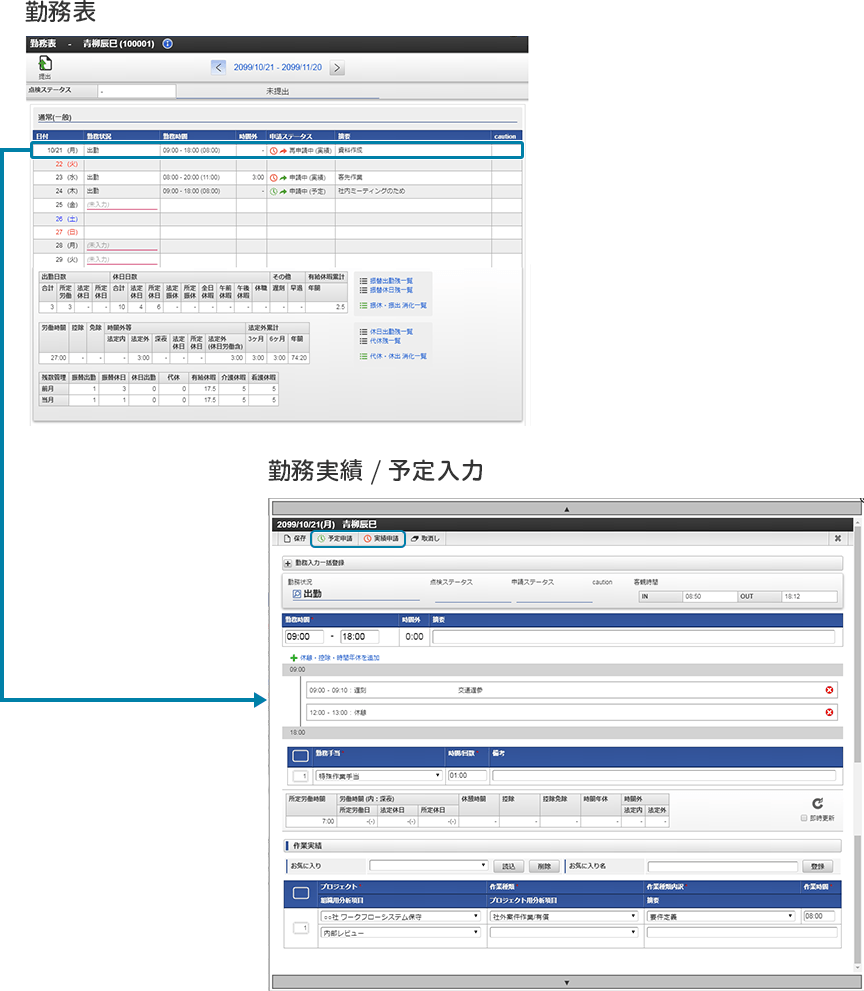The image size is (864, 991).
Task: Open the 社外案件作業/有償 dropdown
Action: (564, 916)
